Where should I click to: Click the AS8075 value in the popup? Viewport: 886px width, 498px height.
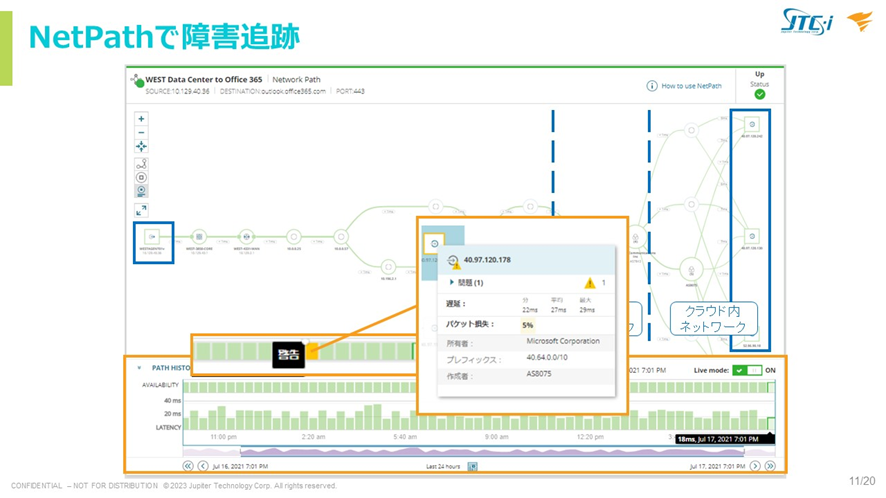tap(538, 374)
